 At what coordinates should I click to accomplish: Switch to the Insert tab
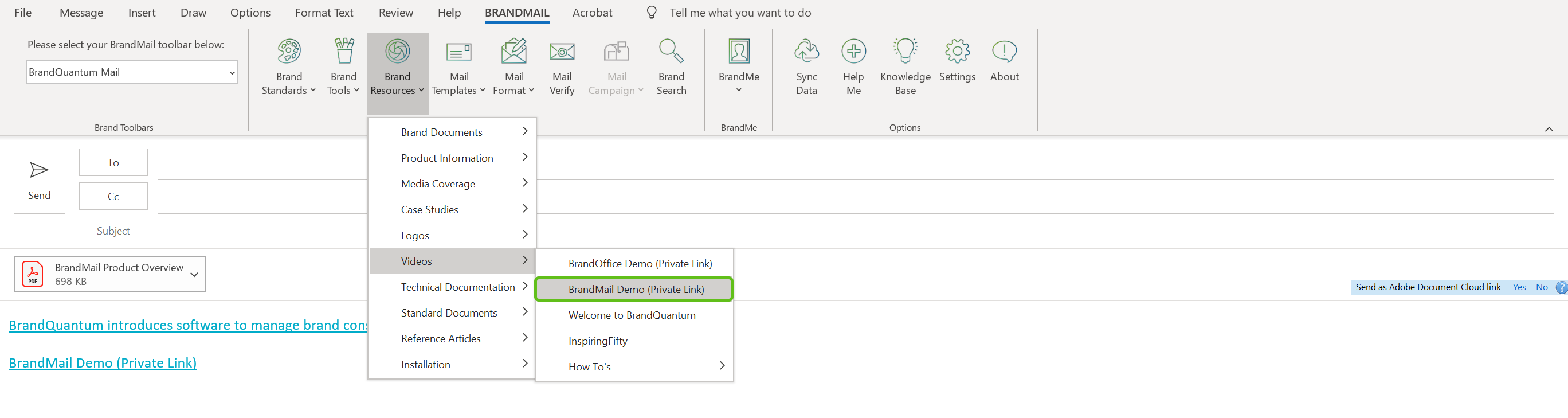tap(142, 13)
